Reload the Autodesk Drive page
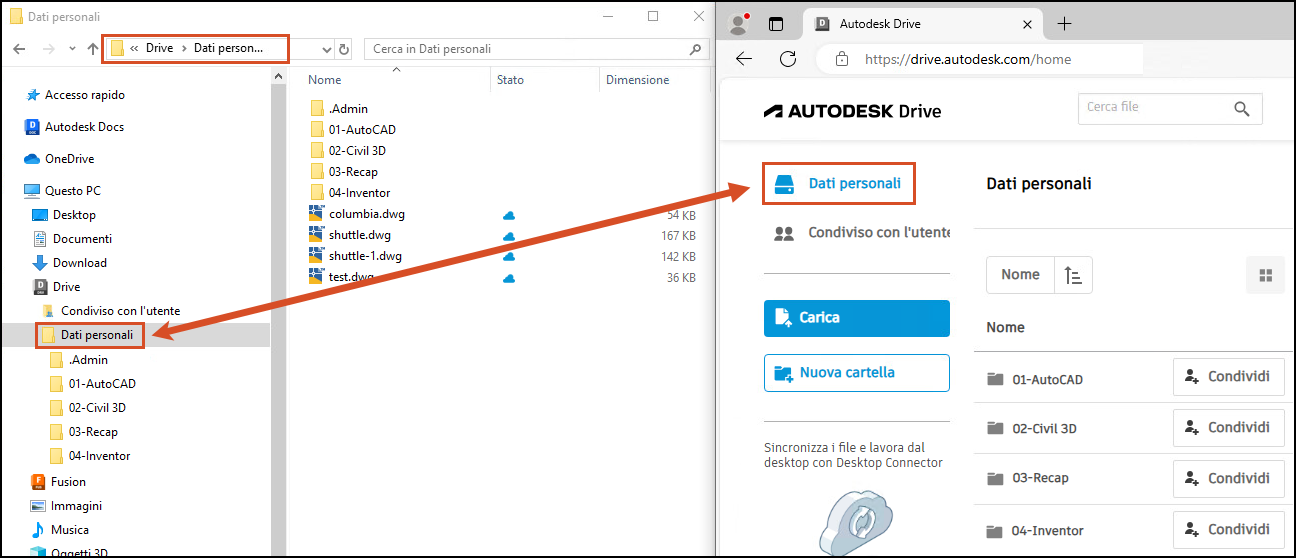 788,59
